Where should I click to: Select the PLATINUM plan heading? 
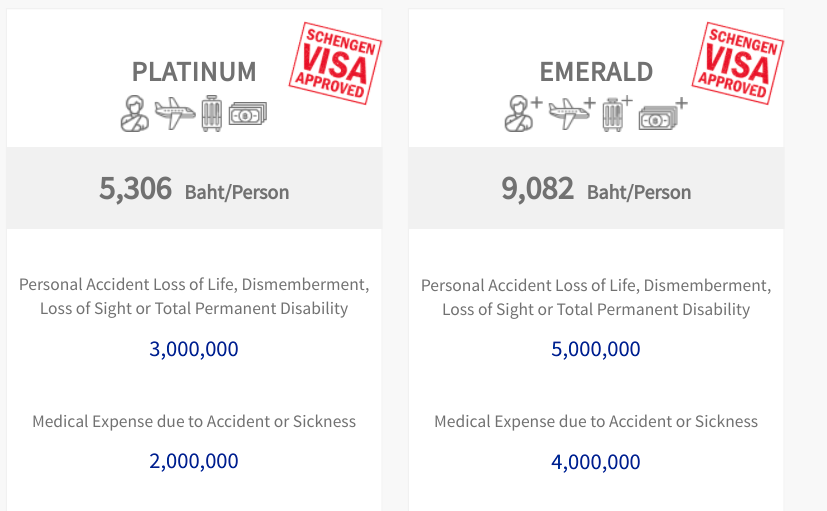pos(194,72)
